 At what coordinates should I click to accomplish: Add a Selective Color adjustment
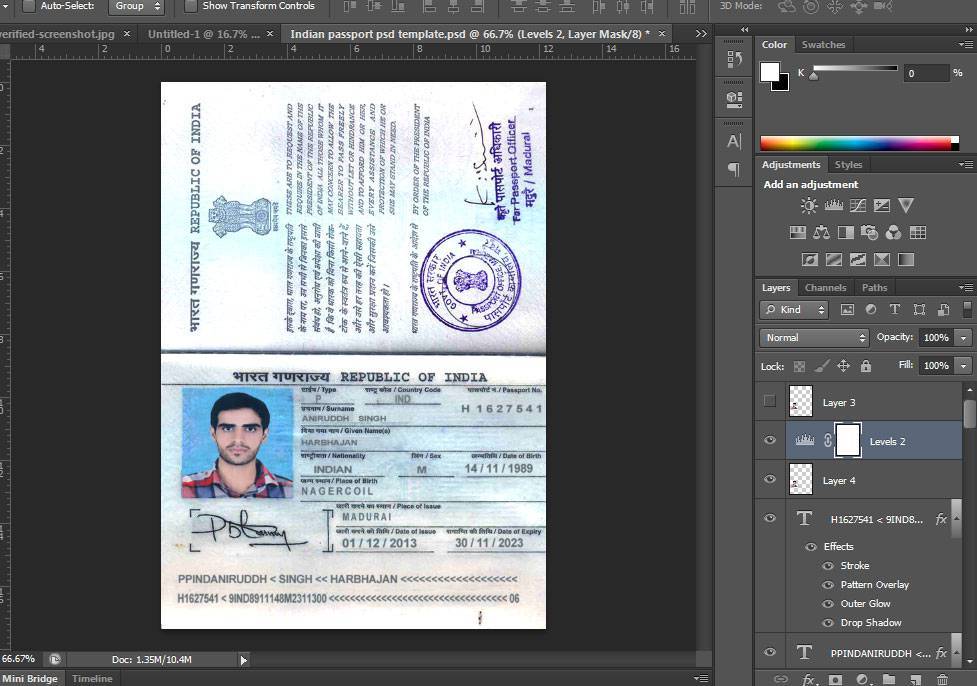tap(882, 260)
